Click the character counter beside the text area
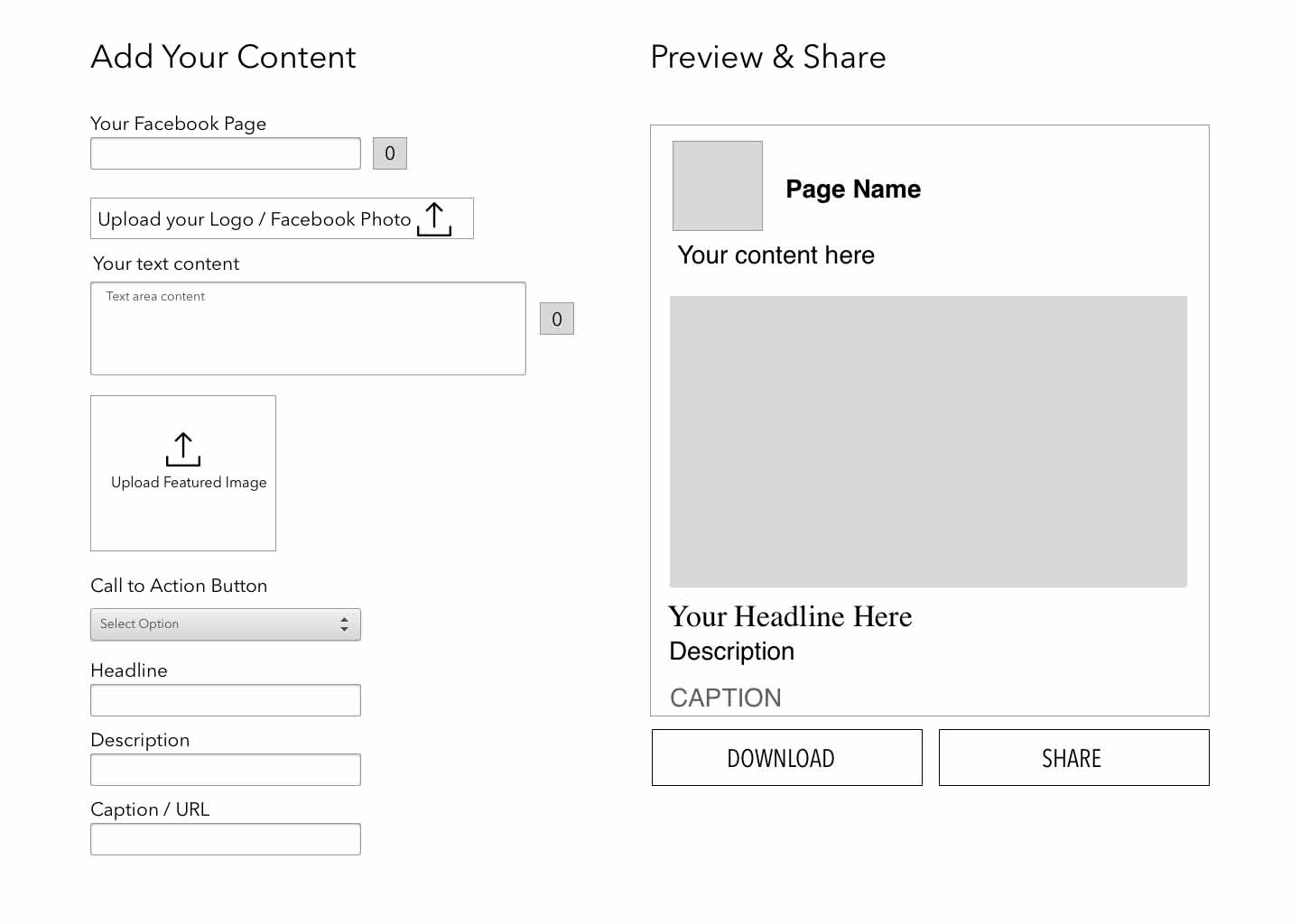The height and width of the screenshot is (924, 1300). click(x=557, y=319)
